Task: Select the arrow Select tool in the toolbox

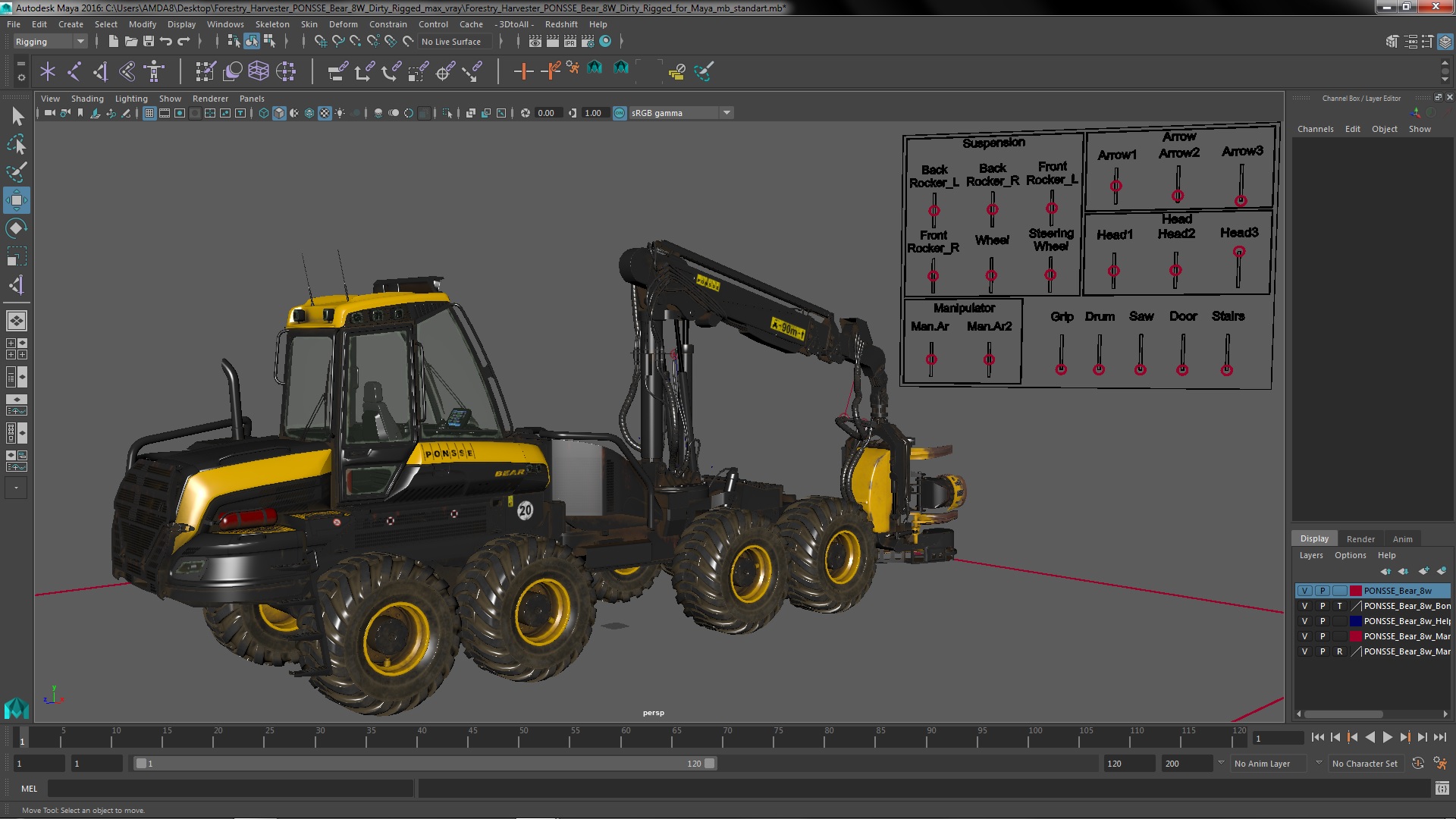Action: 17,116
